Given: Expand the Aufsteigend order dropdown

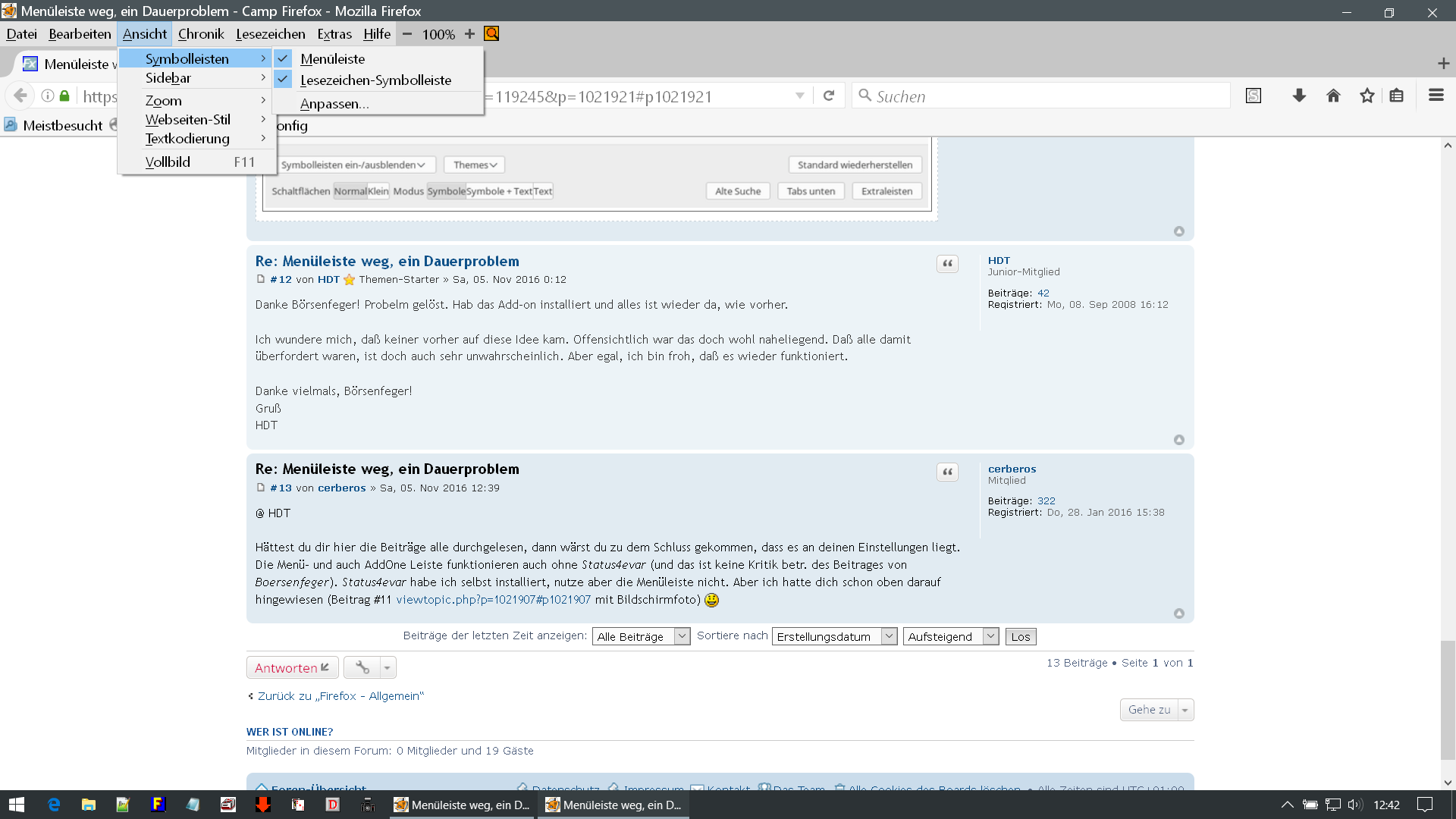Looking at the screenshot, I should (x=951, y=637).
